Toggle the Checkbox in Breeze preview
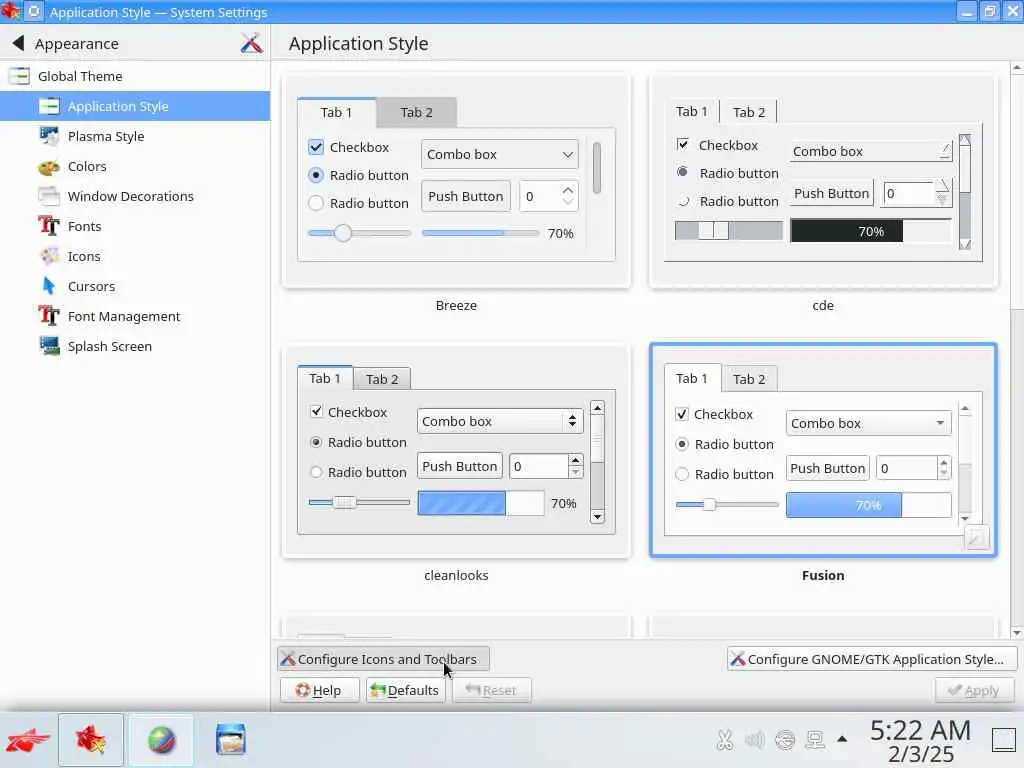 316,147
